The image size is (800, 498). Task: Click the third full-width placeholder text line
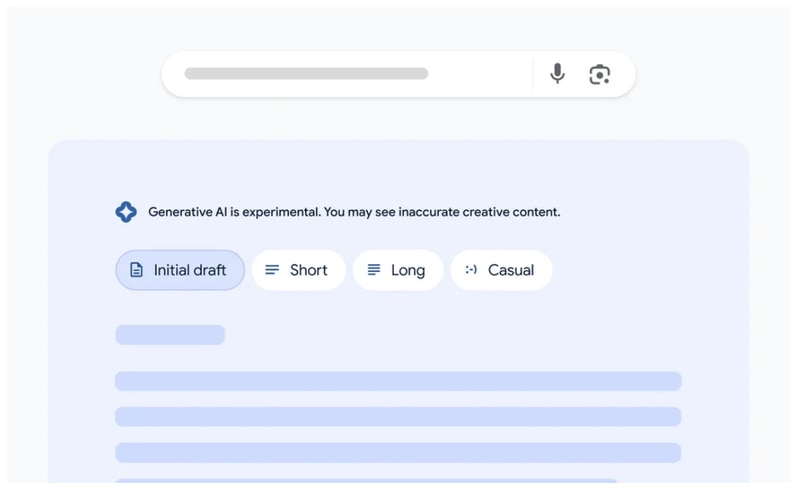tap(398, 453)
